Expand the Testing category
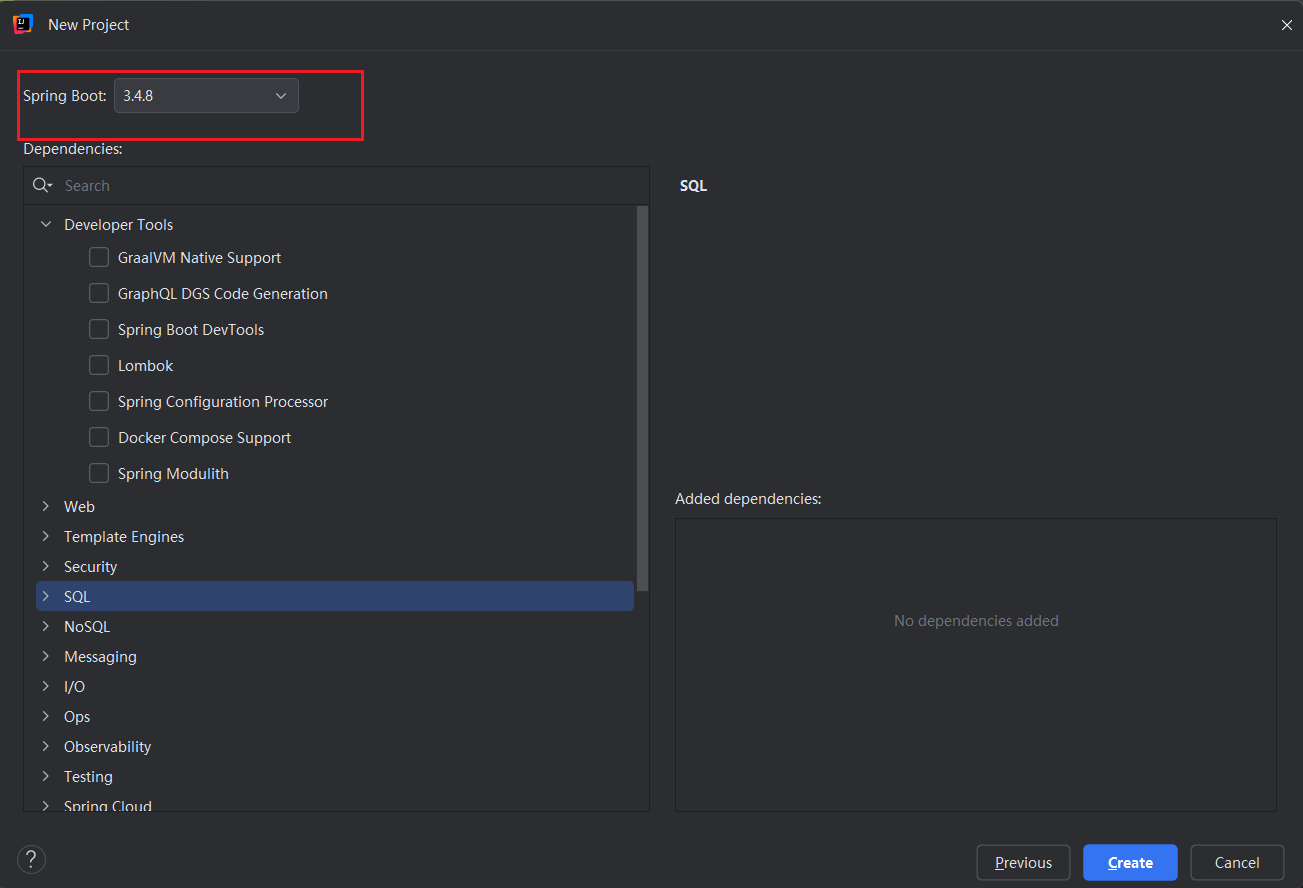 (x=45, y=776)
